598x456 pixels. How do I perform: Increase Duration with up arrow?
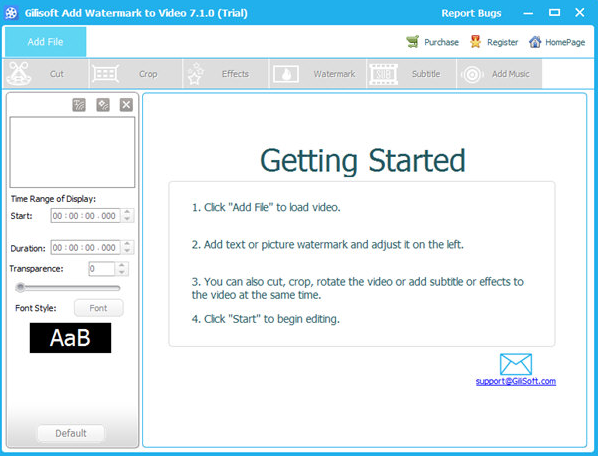[x=127, y=244]
